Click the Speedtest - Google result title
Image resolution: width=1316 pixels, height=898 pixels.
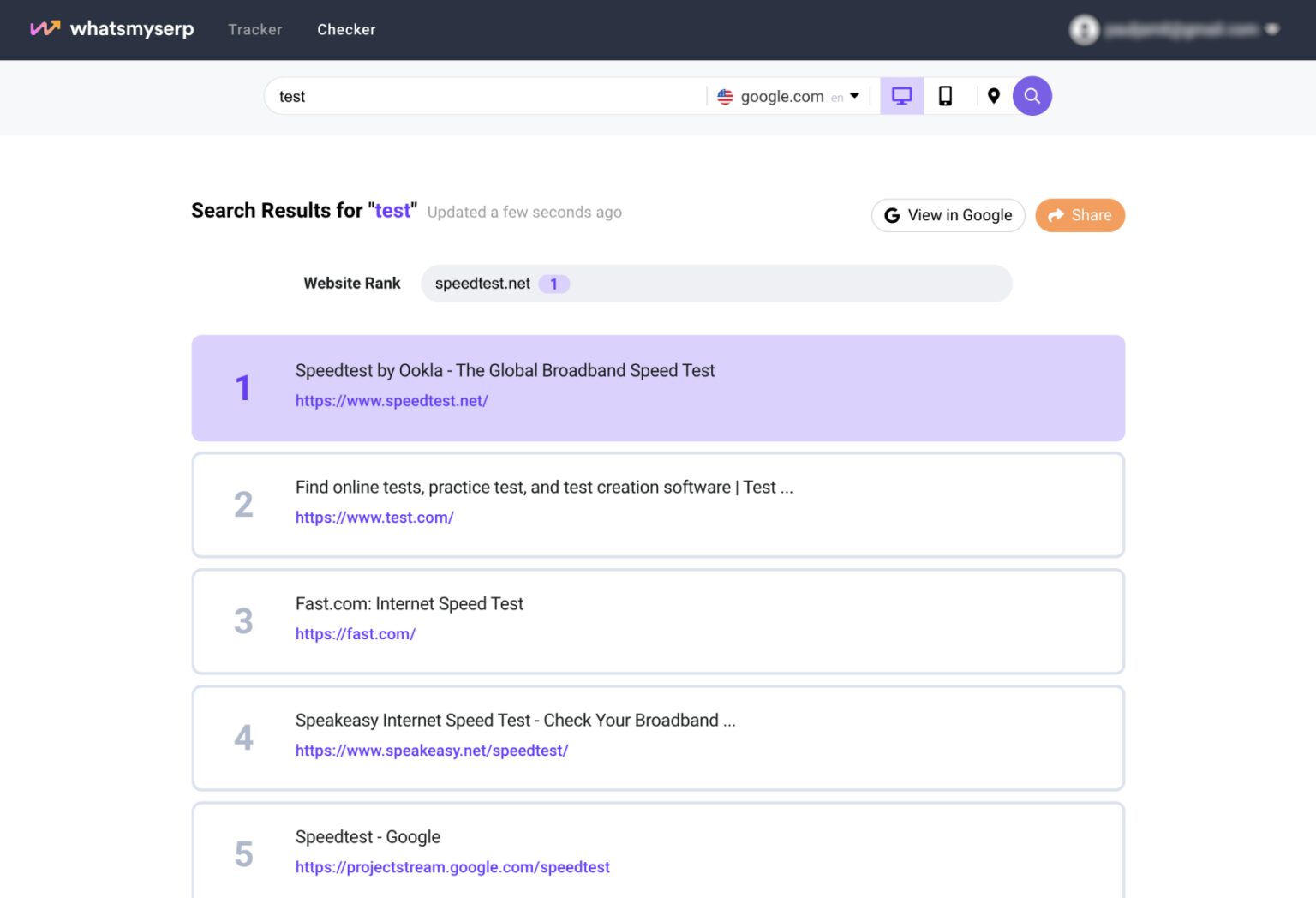368,836
